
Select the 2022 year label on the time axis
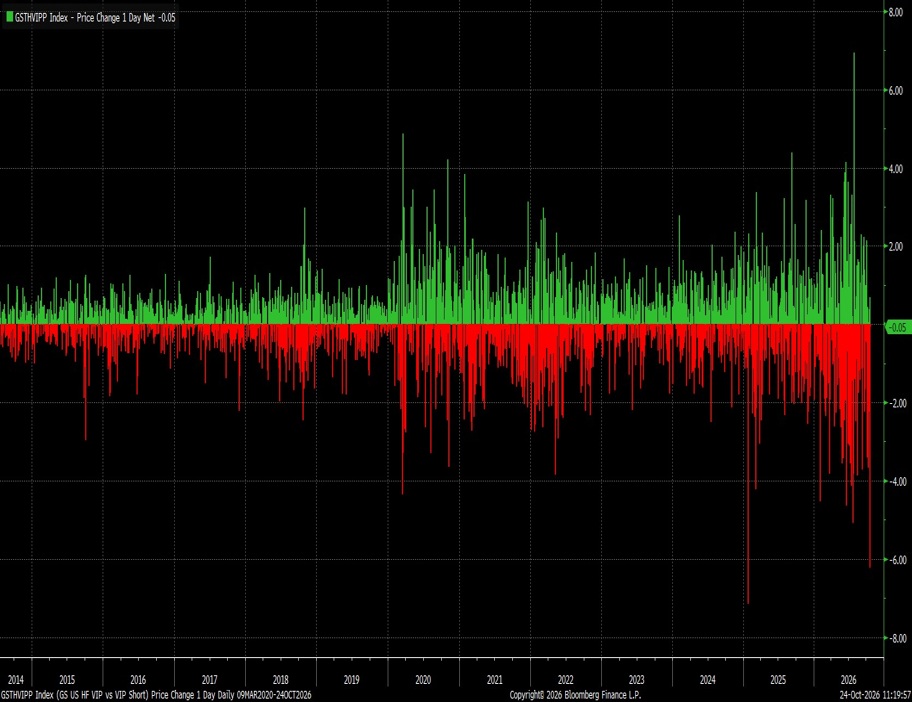click(x=565, y=680)
